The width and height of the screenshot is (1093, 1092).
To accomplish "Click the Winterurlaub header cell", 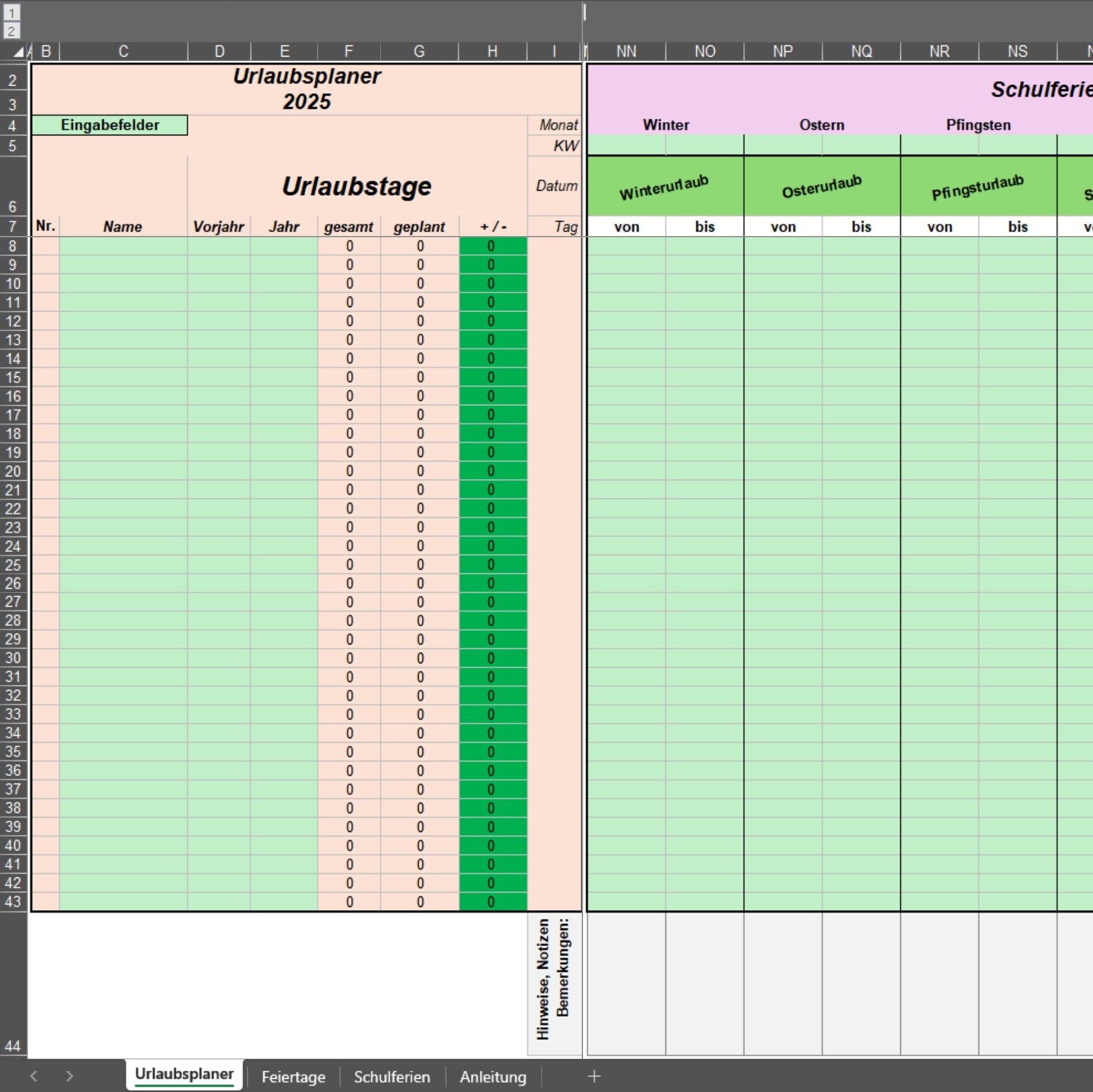I will [665, 186].
